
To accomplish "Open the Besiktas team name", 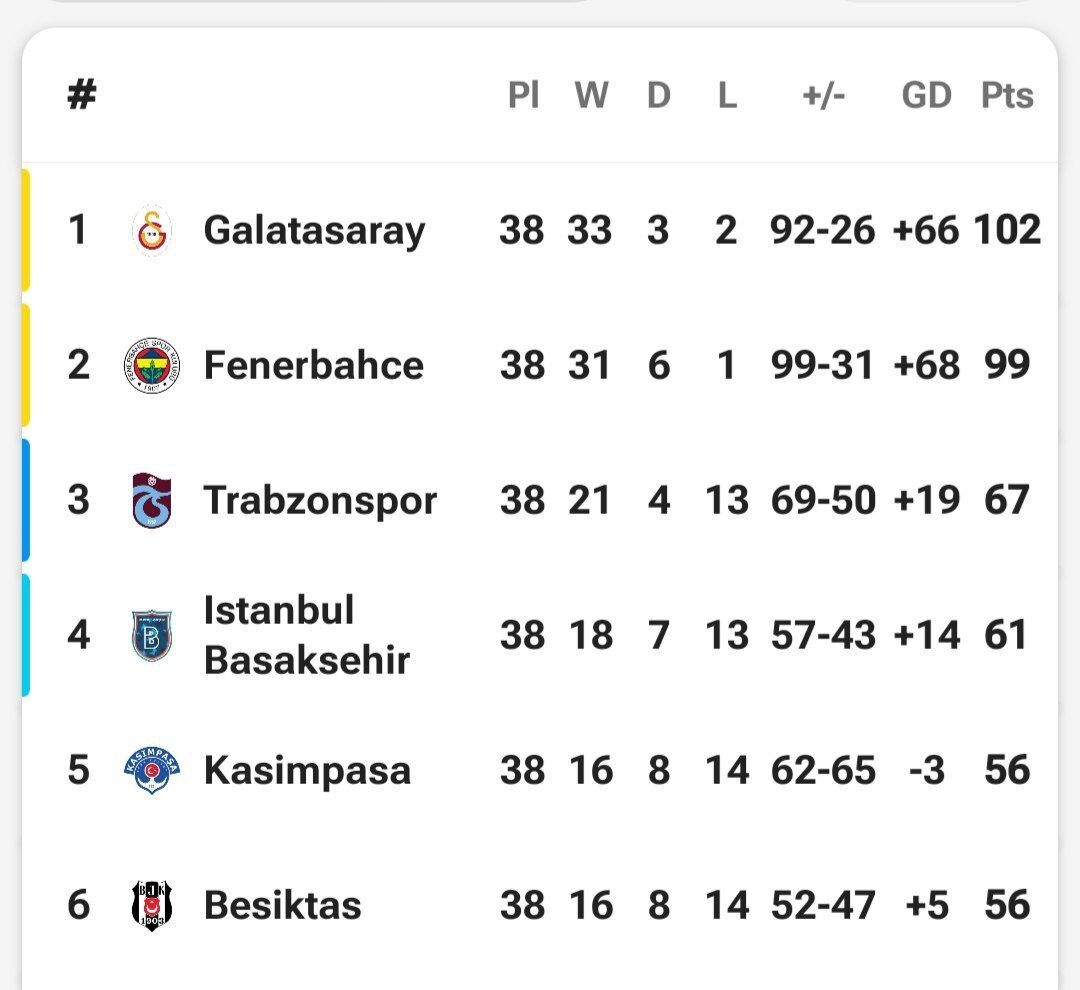I will (282, 905).
